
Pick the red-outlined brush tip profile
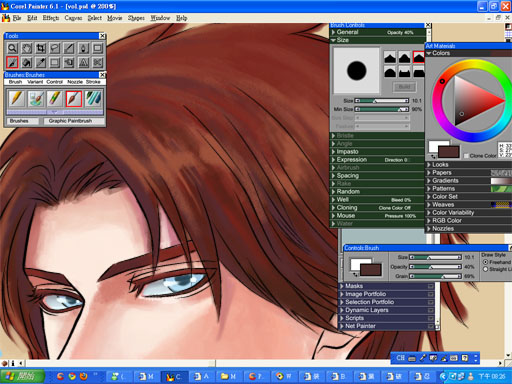point(419,57)
